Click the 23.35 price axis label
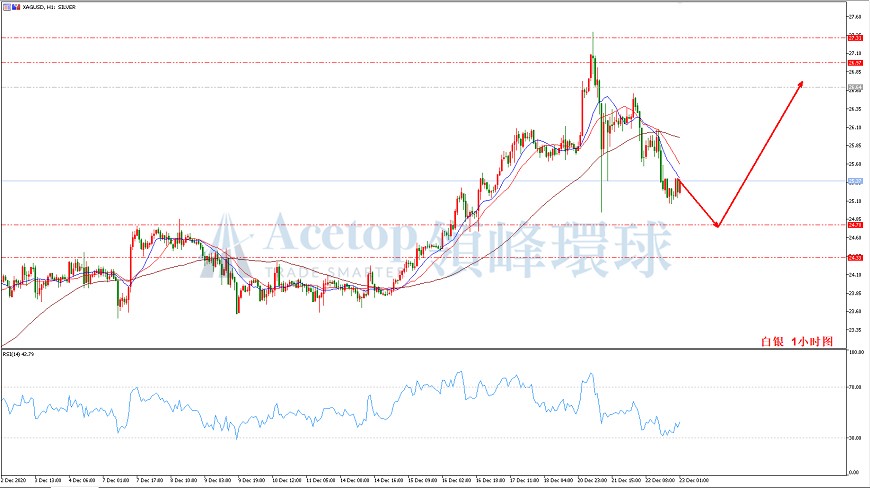Screen dimensions: 870x488 [855, 329]
